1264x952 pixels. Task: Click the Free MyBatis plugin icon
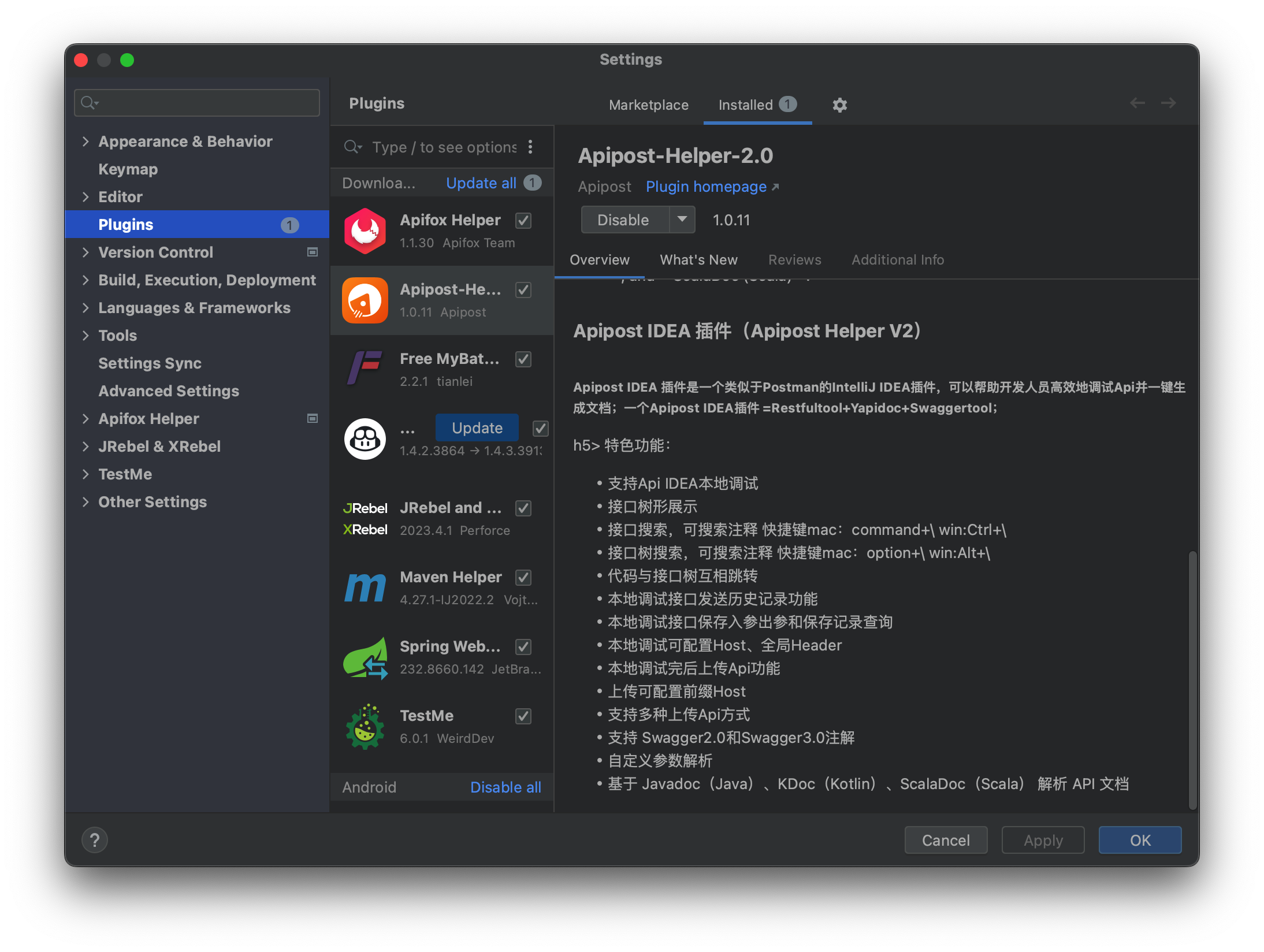(365, 369)
